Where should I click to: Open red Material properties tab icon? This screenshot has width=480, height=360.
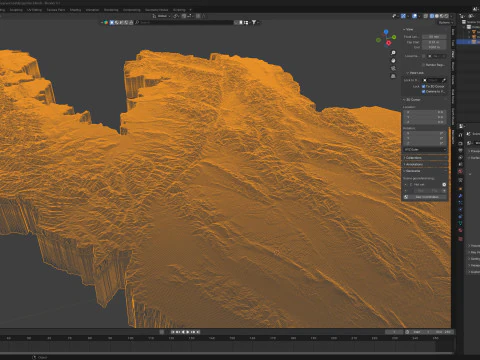click(x=461, y=230)
